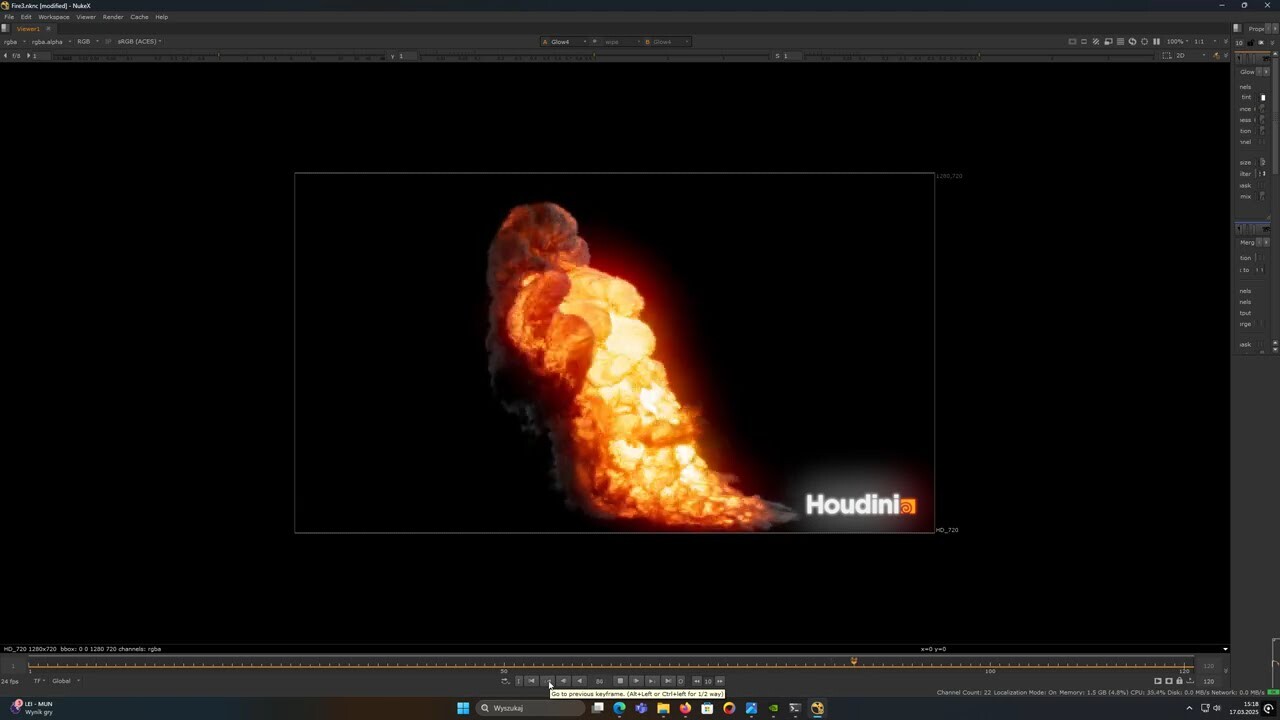Open the full-screen viewer toggle icon
Image resolution: width=1280 pixels, height=720 pixels.
1072,41
